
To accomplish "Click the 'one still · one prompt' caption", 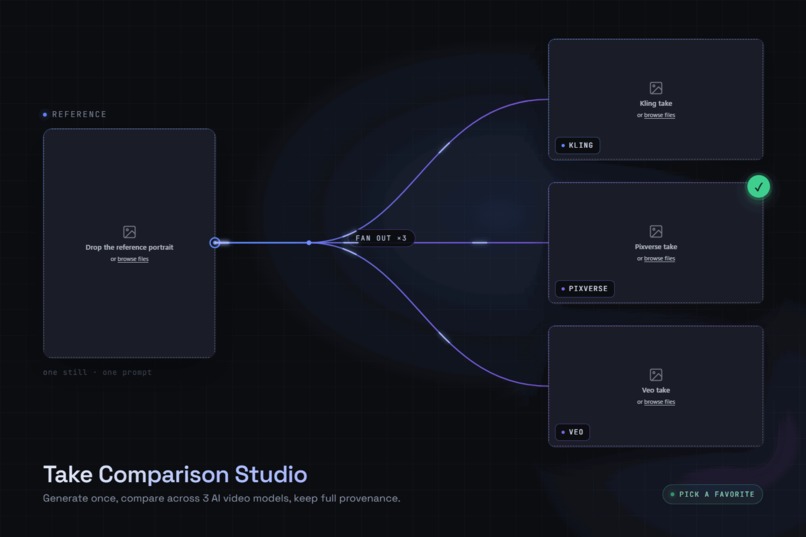I will (98, 372).
